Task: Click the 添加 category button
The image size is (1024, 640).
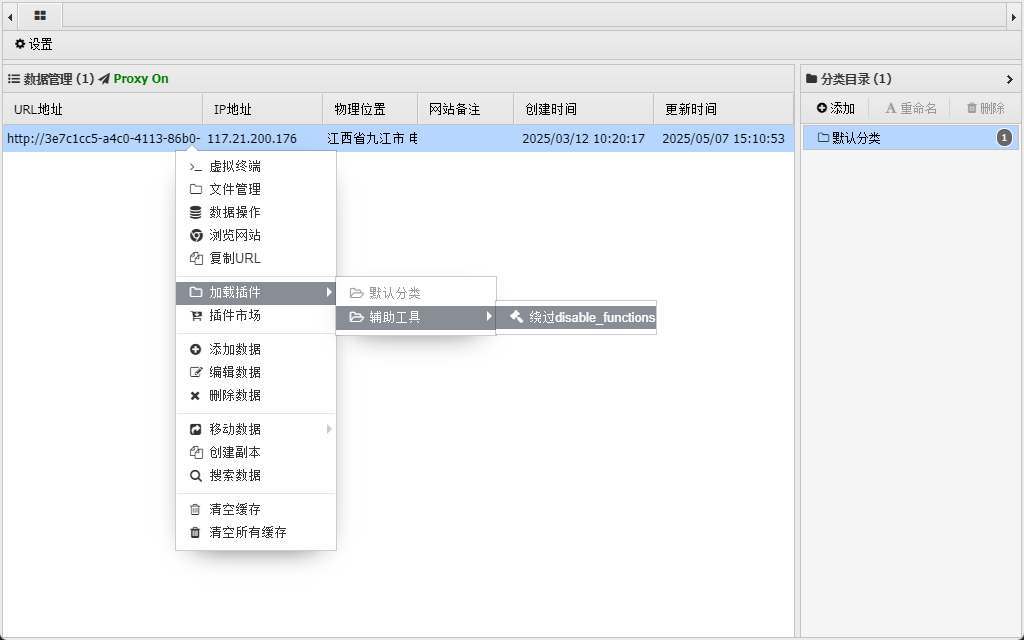Action: [836, 109]
